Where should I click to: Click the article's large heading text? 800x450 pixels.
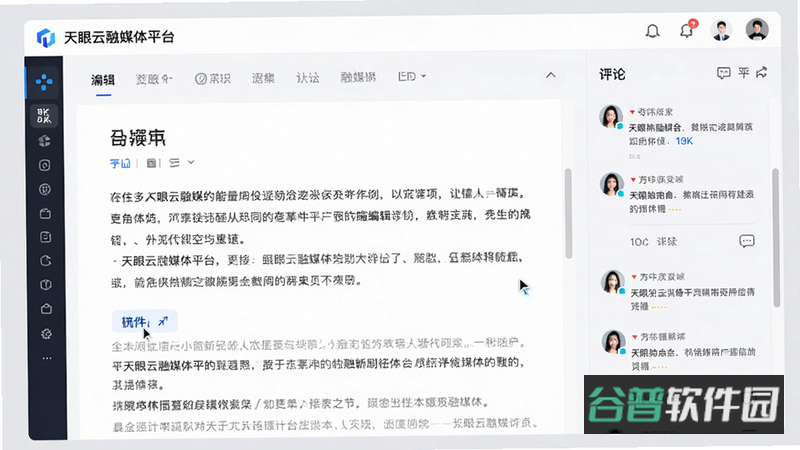coord(138,138)
